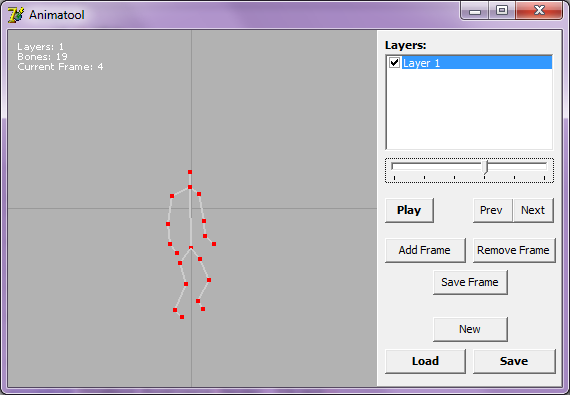Go to the previous frame with Prev
570x395 pixels.
[491, 210]
